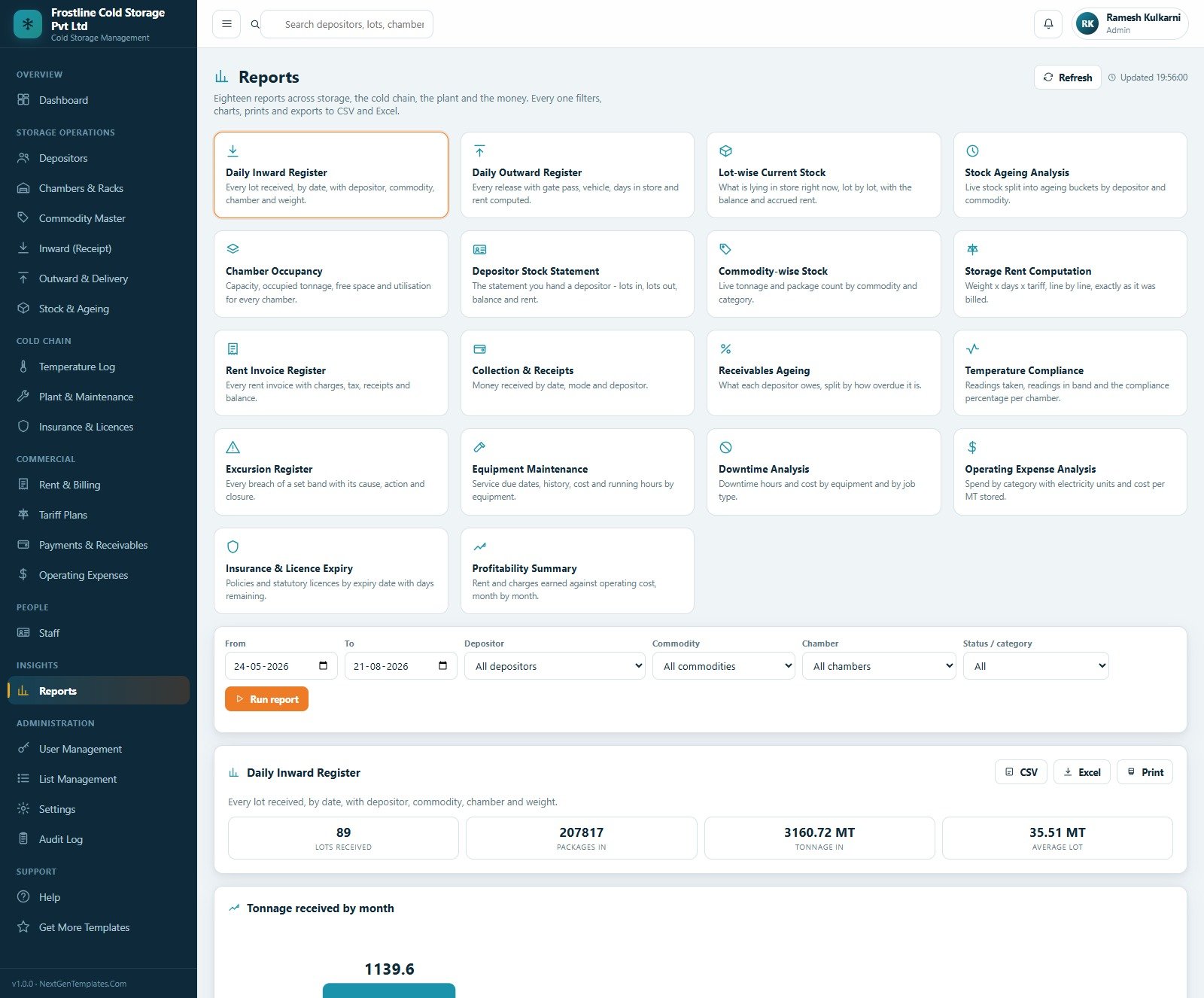1204x998 pixels.
Task: Open the Commodity-wise Stock report card
Action: pyautogui.click(x=824, y=274)
